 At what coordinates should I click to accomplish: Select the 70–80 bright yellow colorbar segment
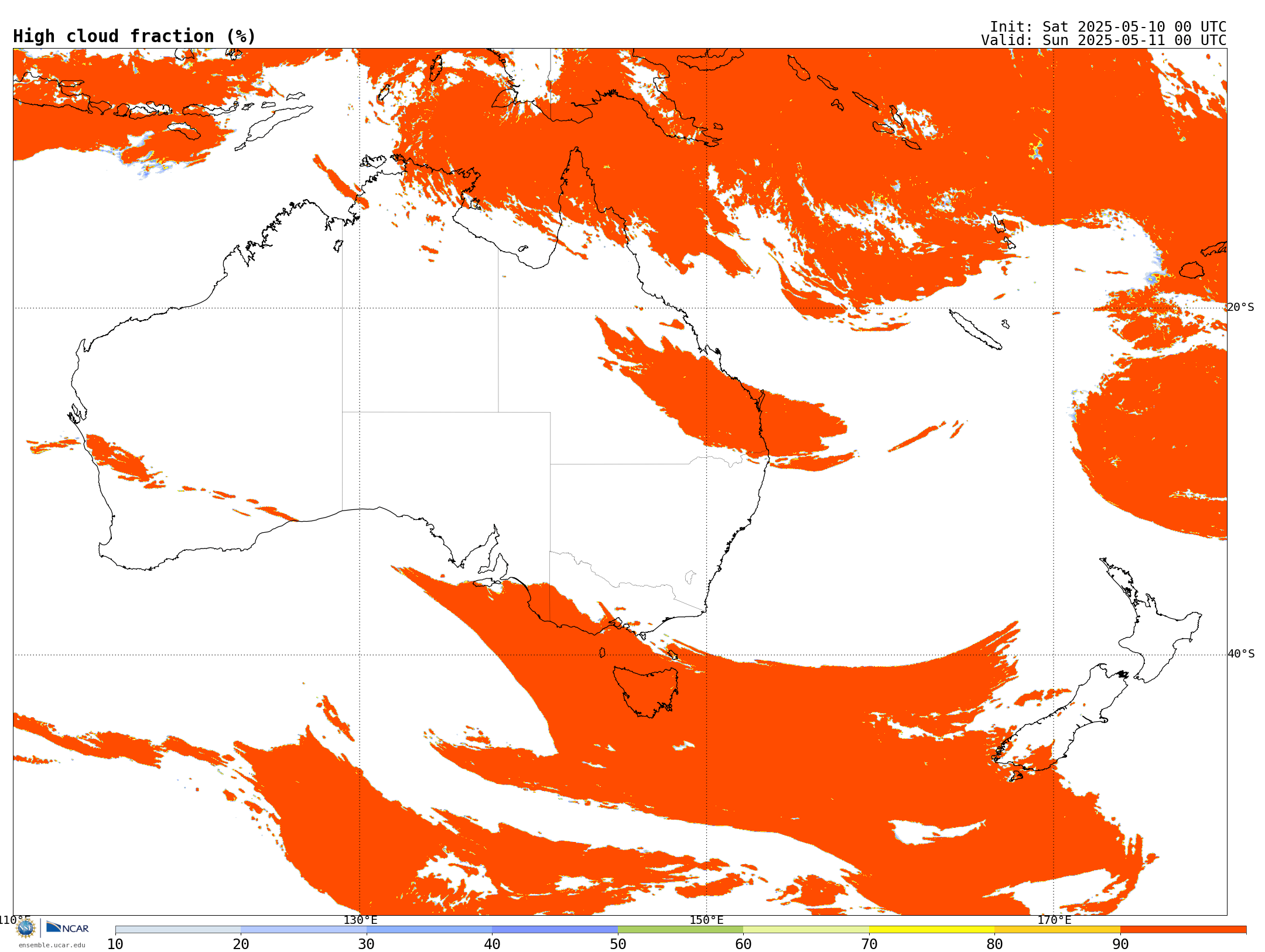[x=932, y=930]
